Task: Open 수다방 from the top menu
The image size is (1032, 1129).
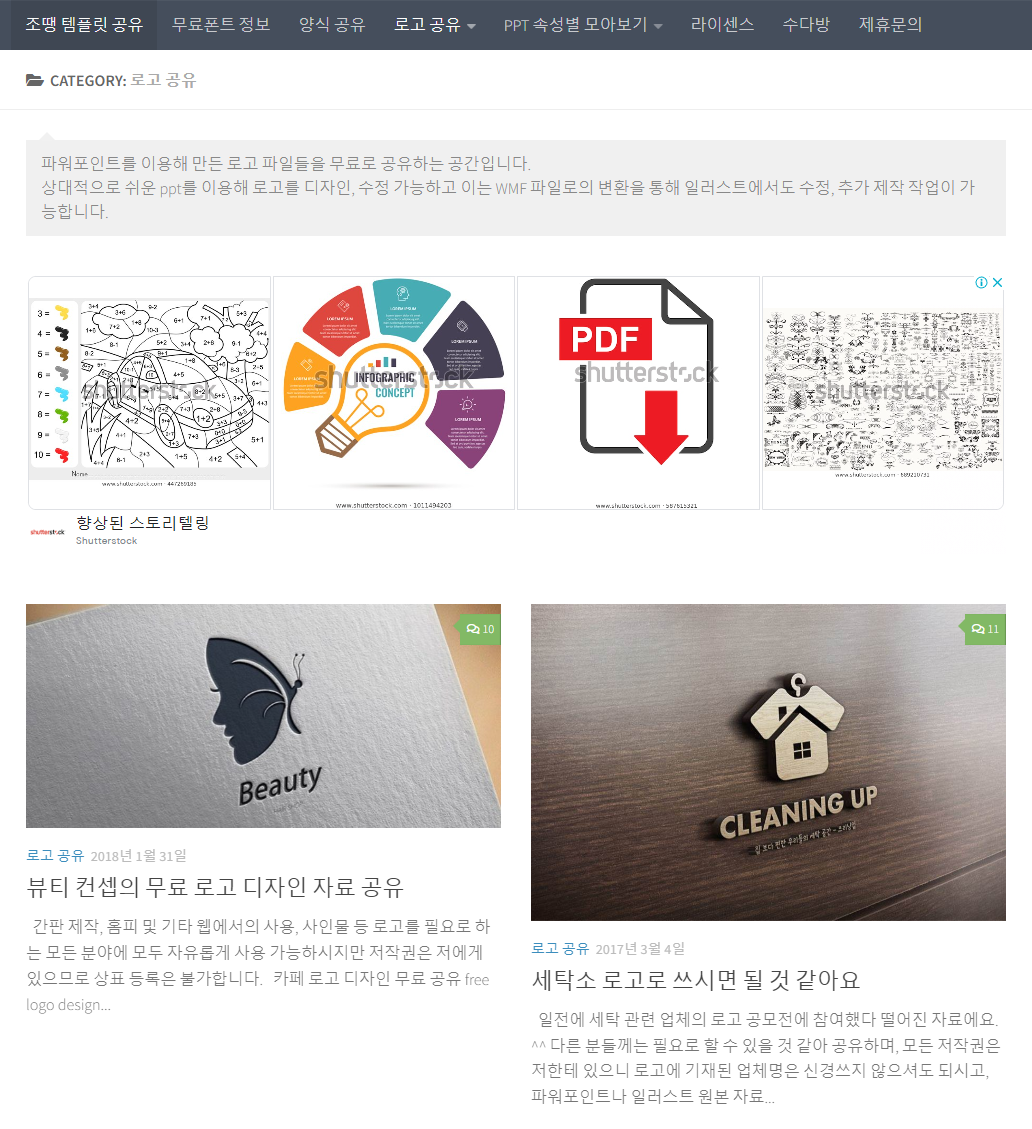Action: [806, 25]
